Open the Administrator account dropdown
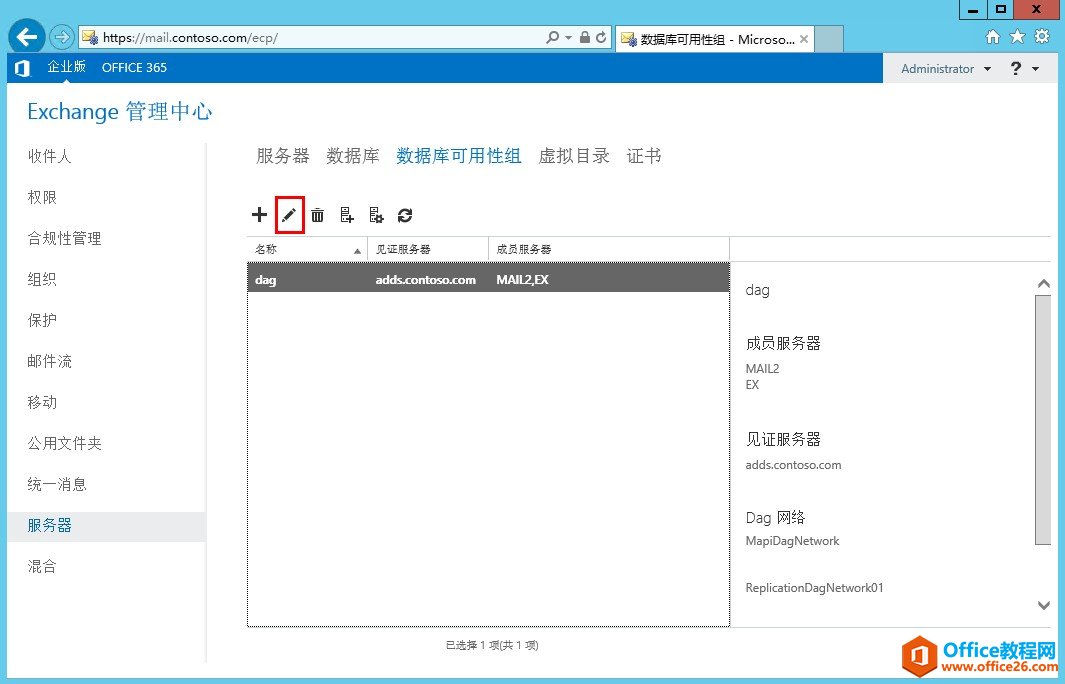The image size is (1065, 684). tap(940, 68)
